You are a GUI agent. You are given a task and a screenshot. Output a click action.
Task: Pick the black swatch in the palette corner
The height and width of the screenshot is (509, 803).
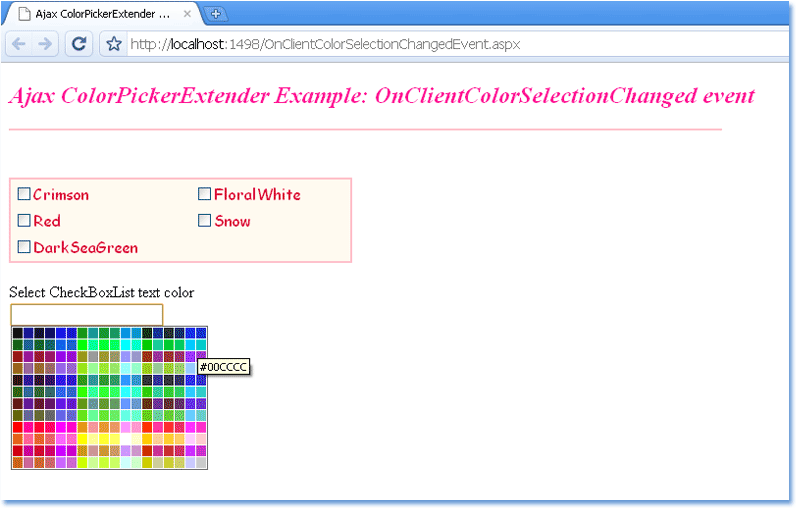(17, 333)
